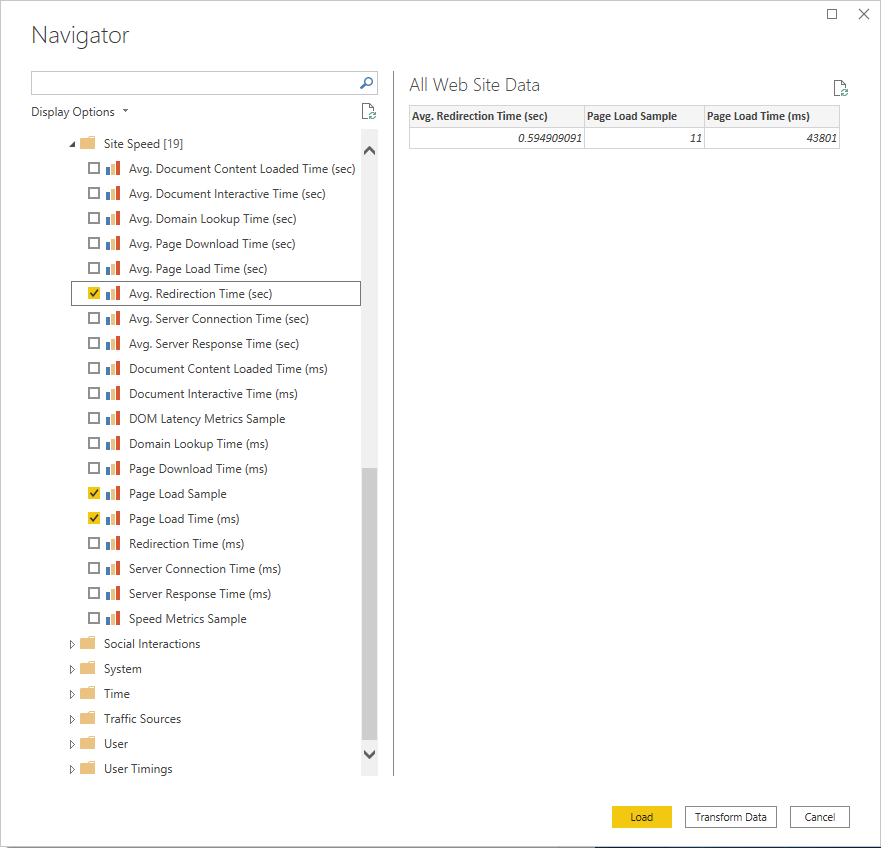Enable the Speed Metrics Sample checkbox

(94, 619)
